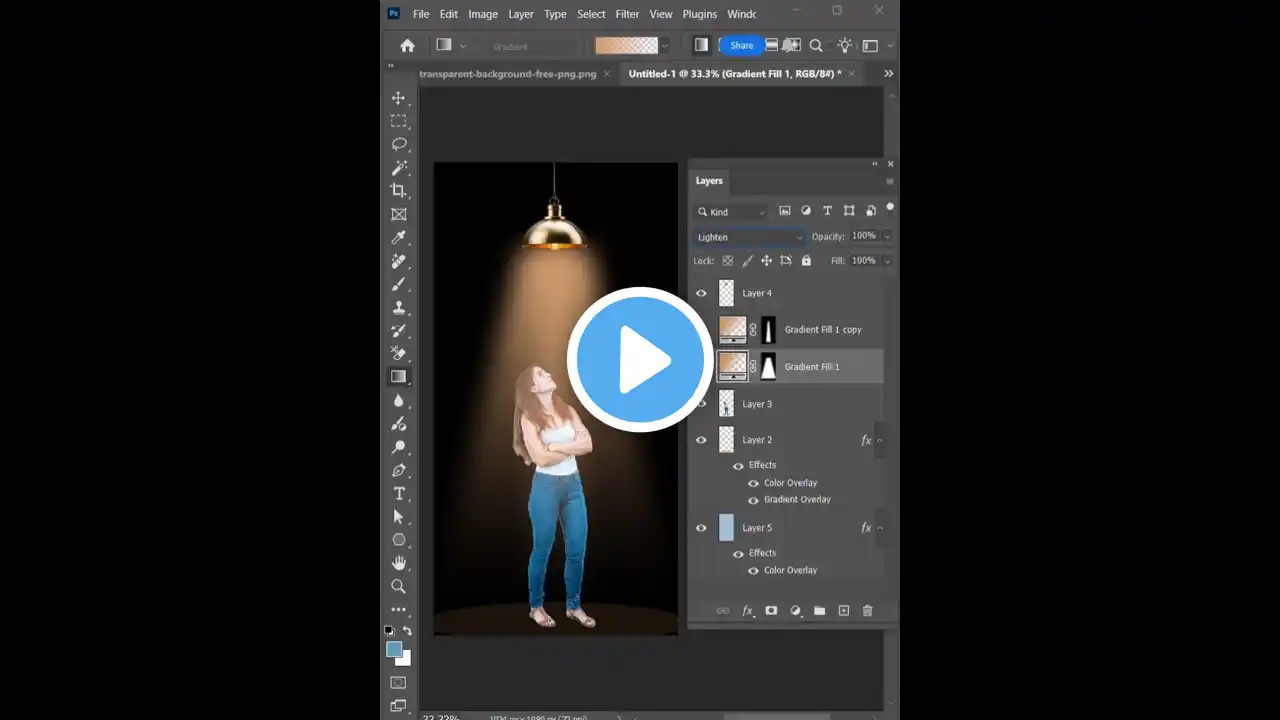Select the Lasso tool
The image size is (1280, 720).
click(398, 144)
